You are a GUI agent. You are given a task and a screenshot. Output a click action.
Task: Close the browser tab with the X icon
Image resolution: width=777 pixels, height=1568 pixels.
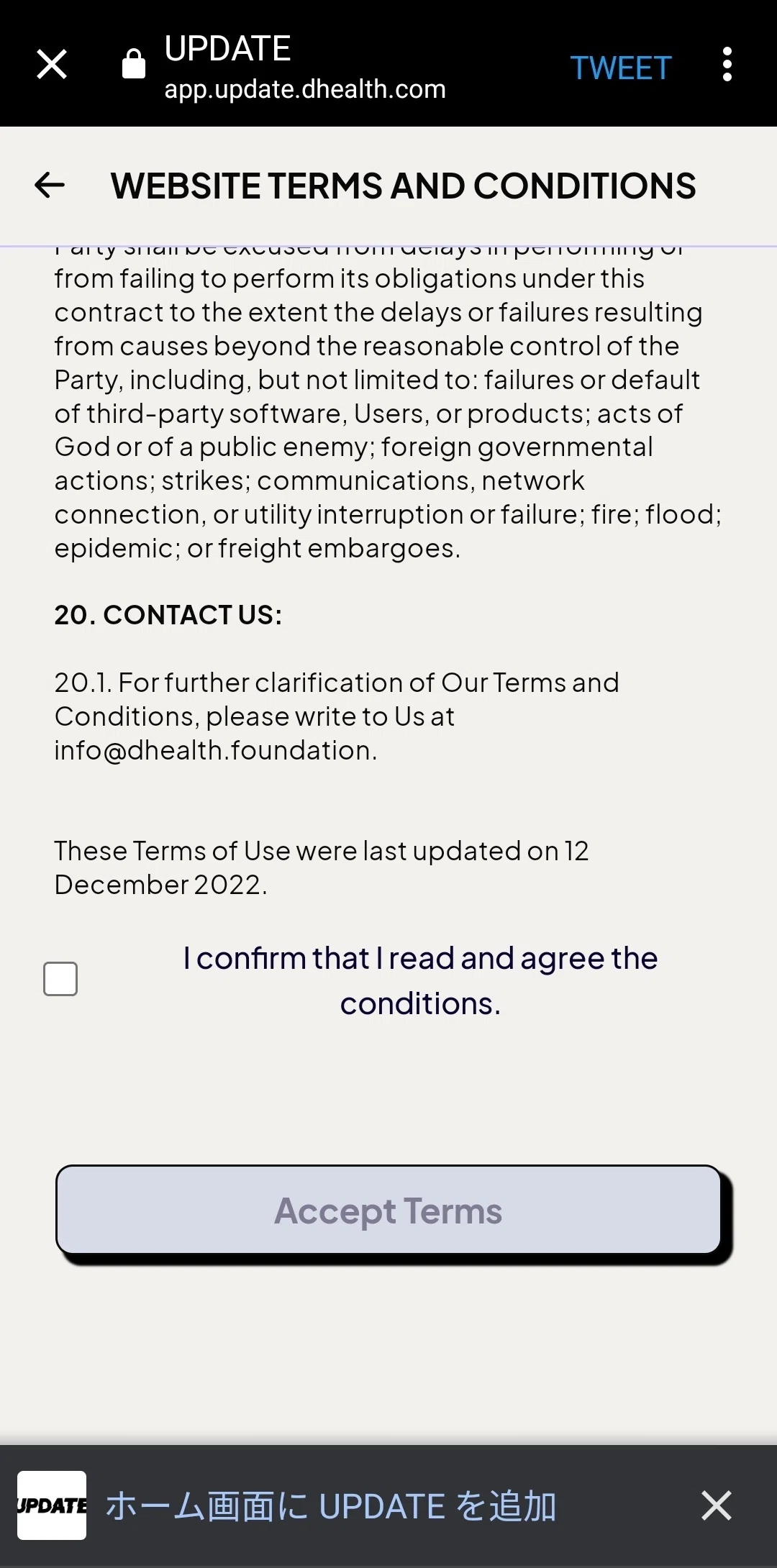click(x=52, y=64)
